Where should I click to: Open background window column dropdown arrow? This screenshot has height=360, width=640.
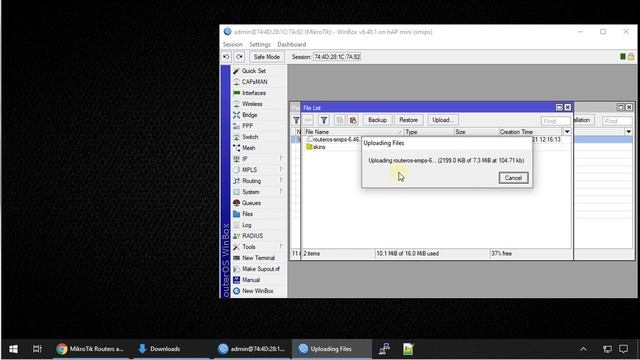click(x=629, y=132)
